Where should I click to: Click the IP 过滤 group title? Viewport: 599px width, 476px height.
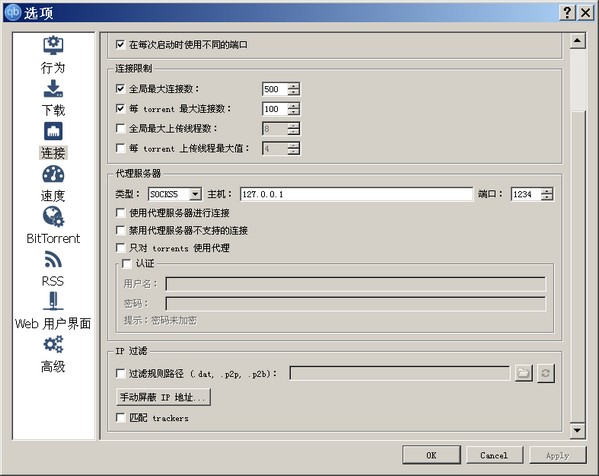(131, 351)
